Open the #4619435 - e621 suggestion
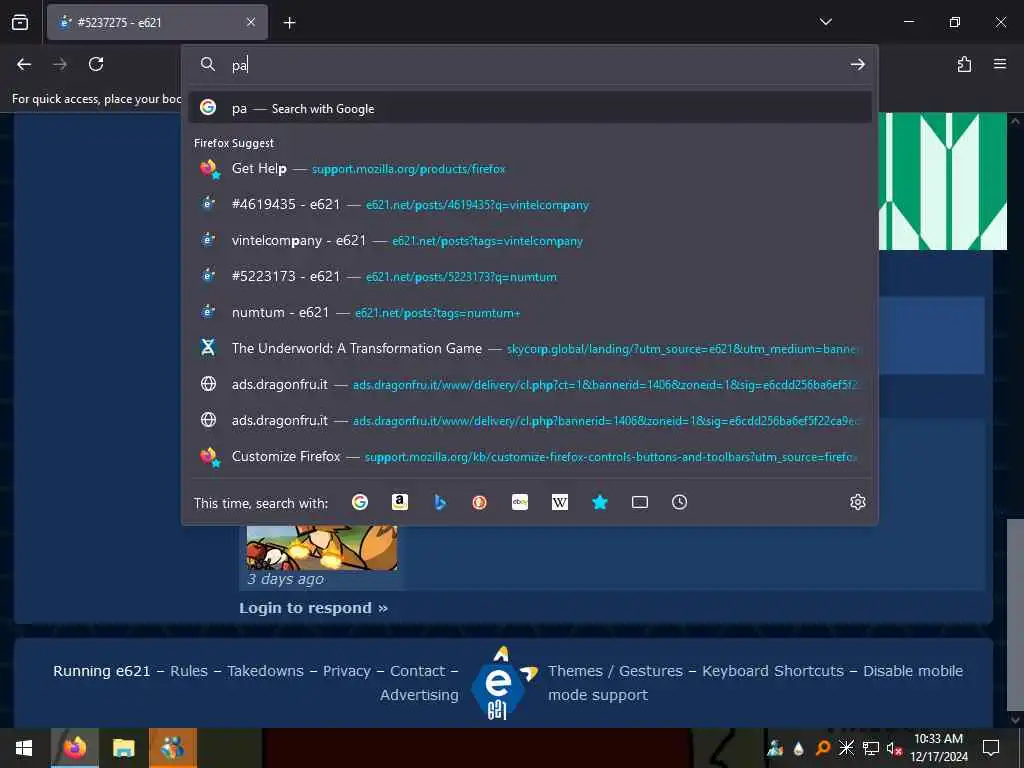The height and width of the screenshot is (768, 1024). pyautogui.click(x=530, y=204)
